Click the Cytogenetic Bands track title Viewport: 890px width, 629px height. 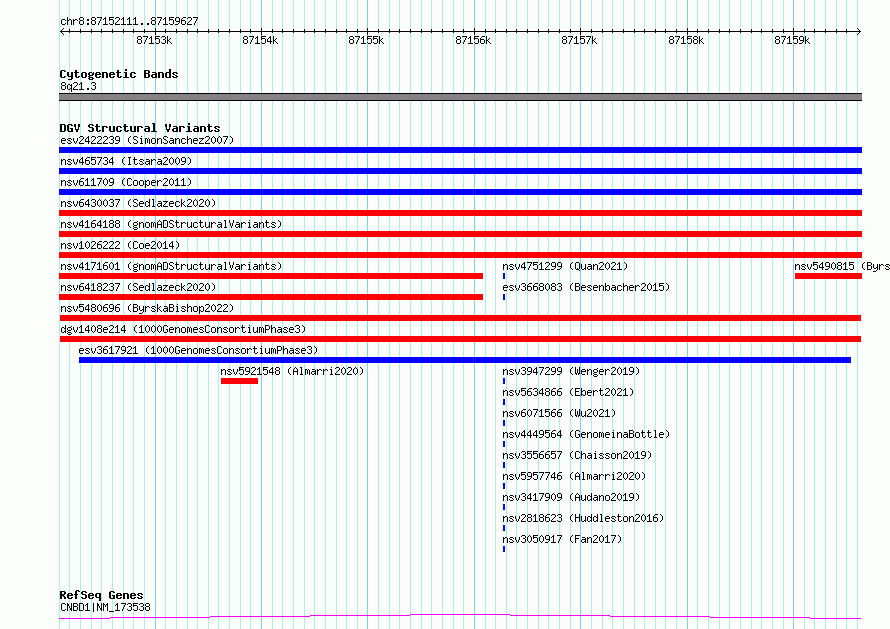(119, 74)
